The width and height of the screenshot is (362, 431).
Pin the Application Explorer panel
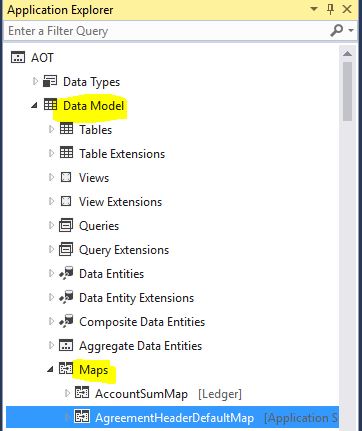[x=330, y=9]
